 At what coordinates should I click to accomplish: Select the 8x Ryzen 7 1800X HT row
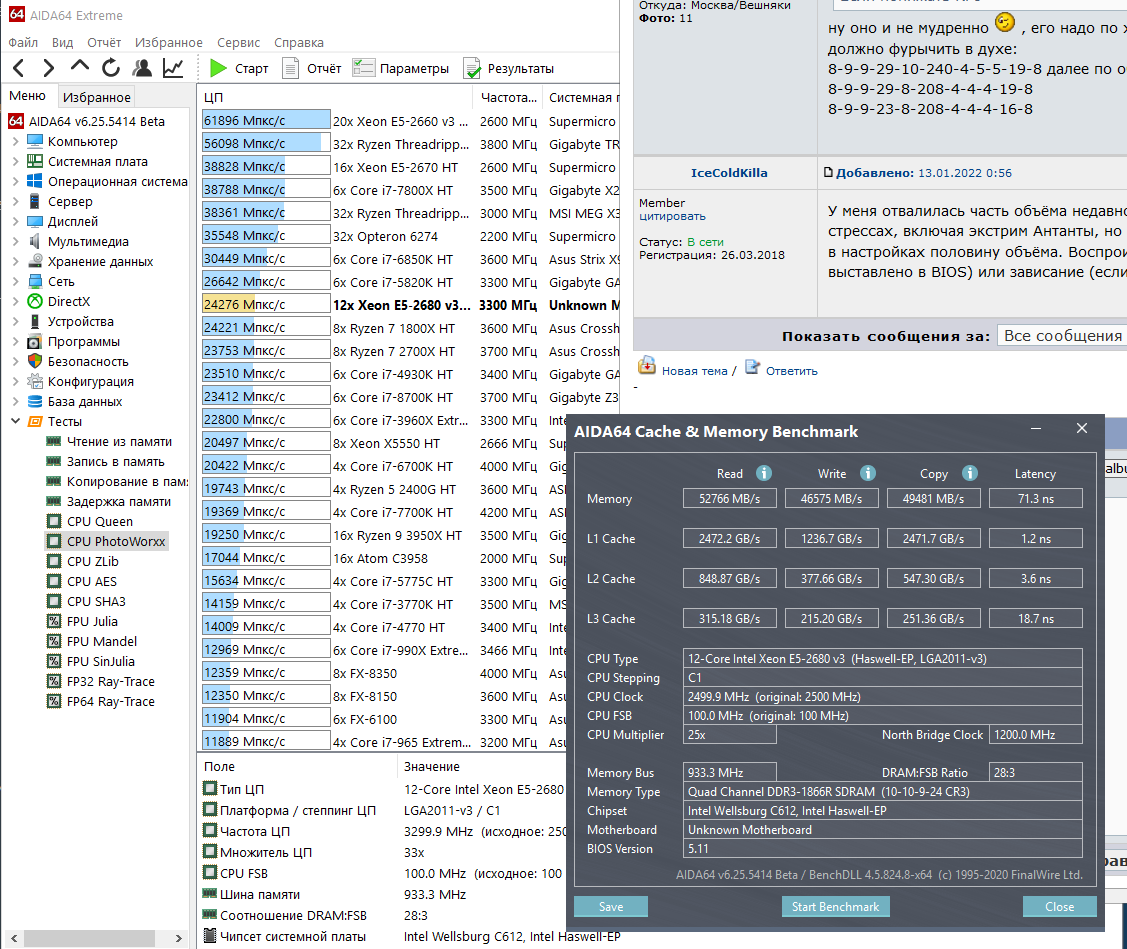click(x=410, y=328)
